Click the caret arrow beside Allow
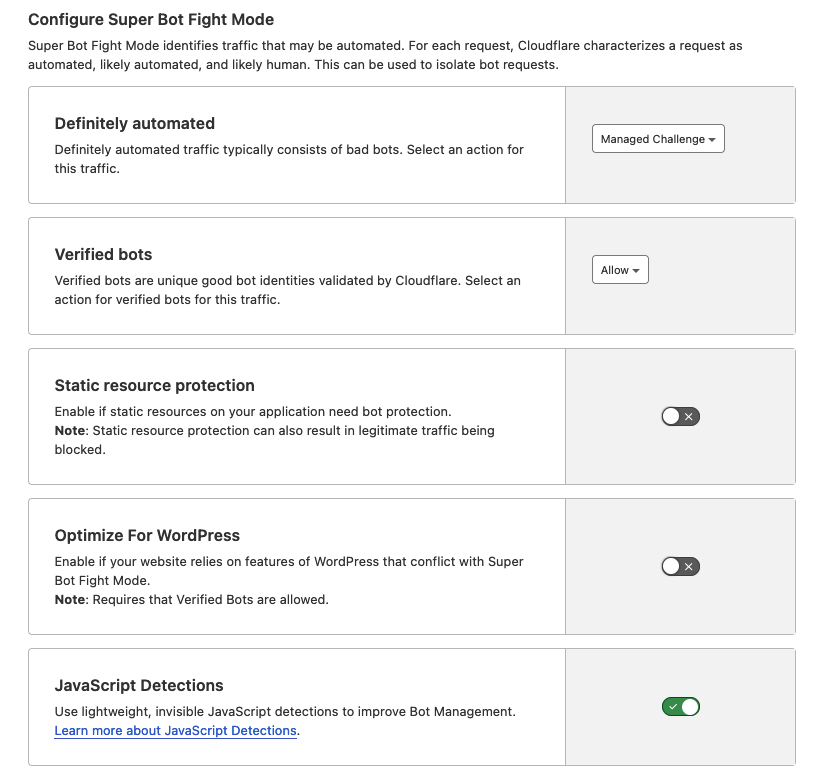 pos(636,271)
